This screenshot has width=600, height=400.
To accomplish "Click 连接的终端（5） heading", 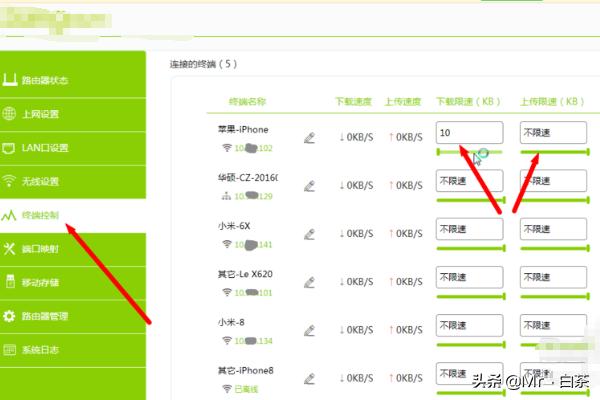I will [204, 64].
